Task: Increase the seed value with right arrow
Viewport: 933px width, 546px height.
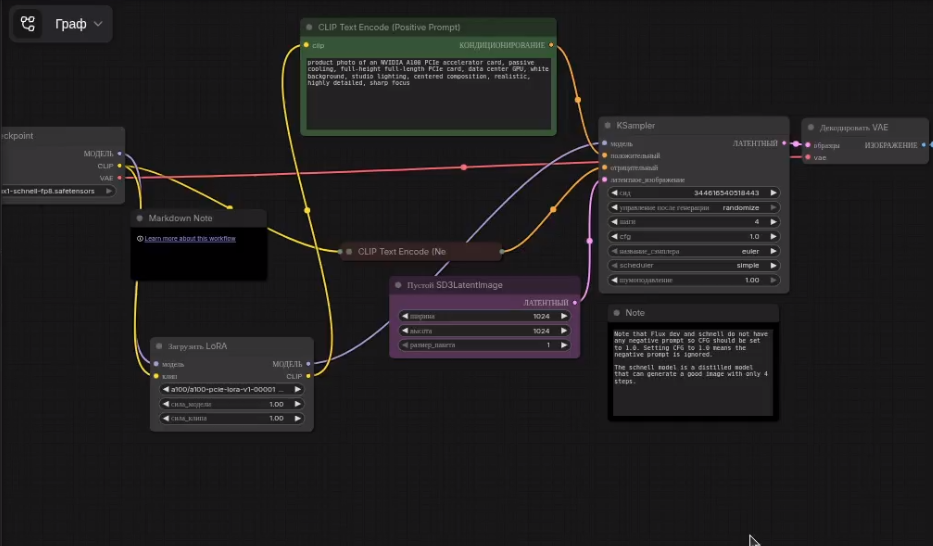Action: 773,193
